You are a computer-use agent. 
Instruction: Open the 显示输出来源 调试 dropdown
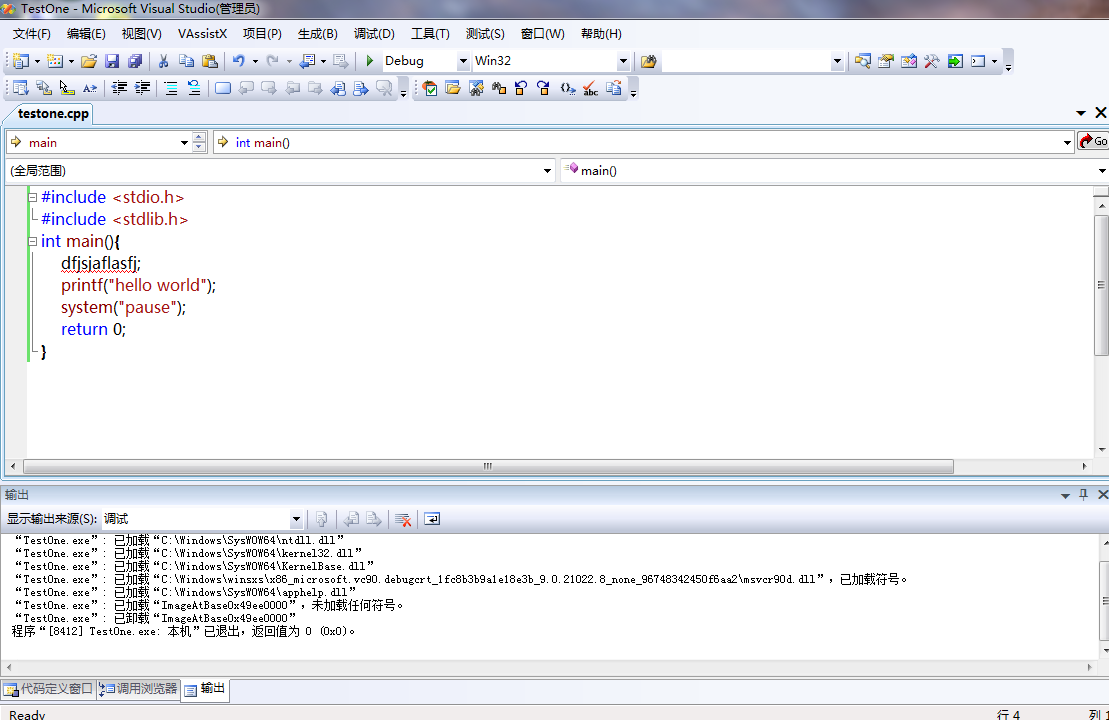[x=296, y=519]
